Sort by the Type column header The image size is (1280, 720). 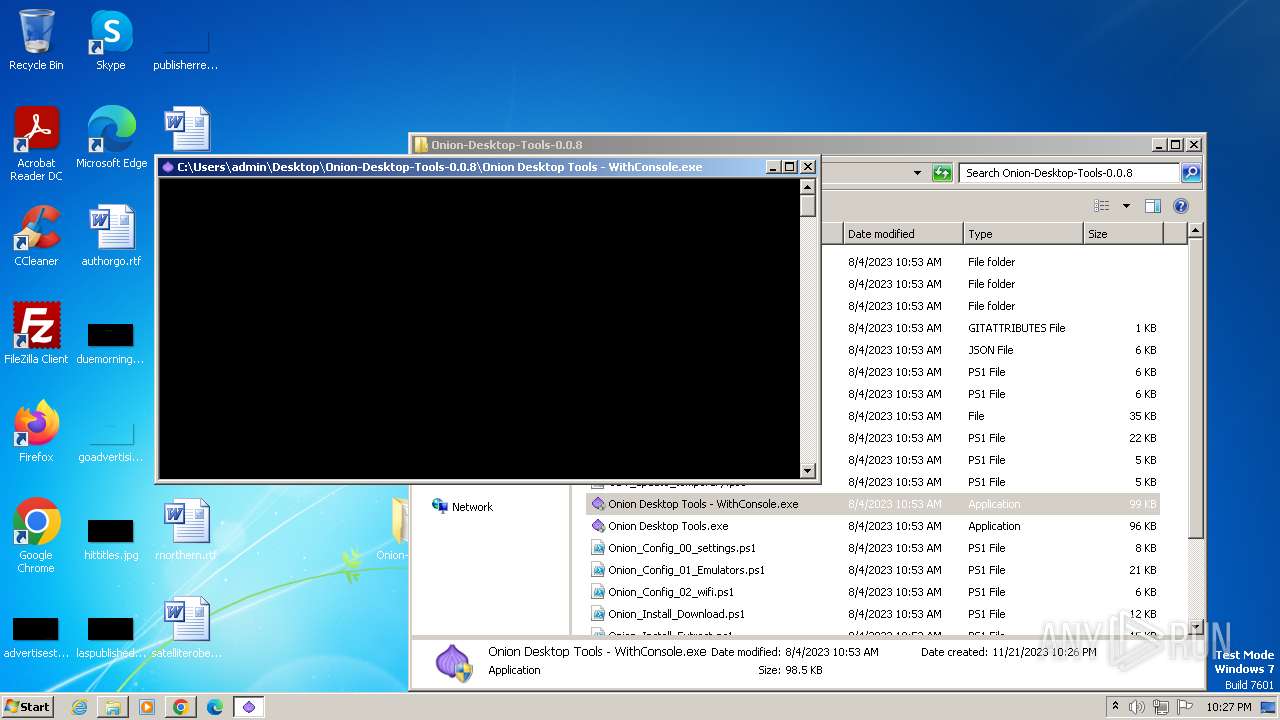click(x=1022, y=234)
